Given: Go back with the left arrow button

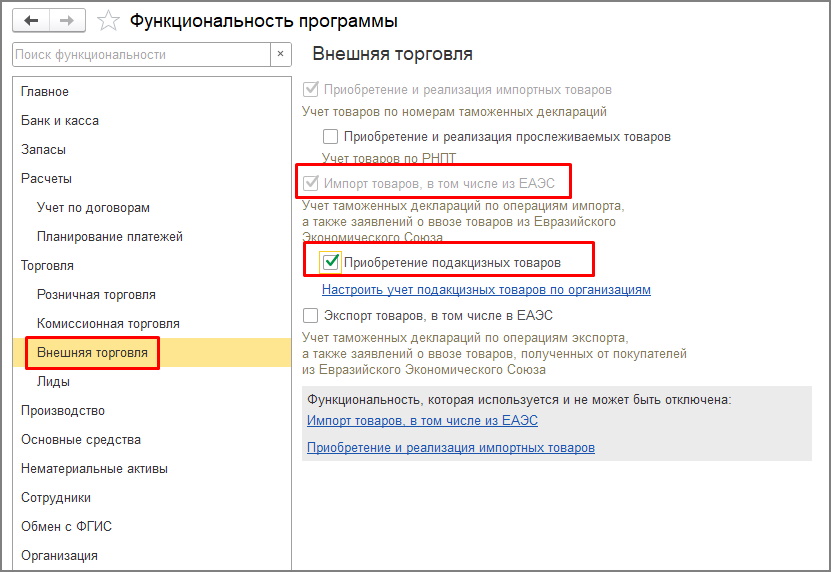Looking at the screenshot, I should 31,21.
